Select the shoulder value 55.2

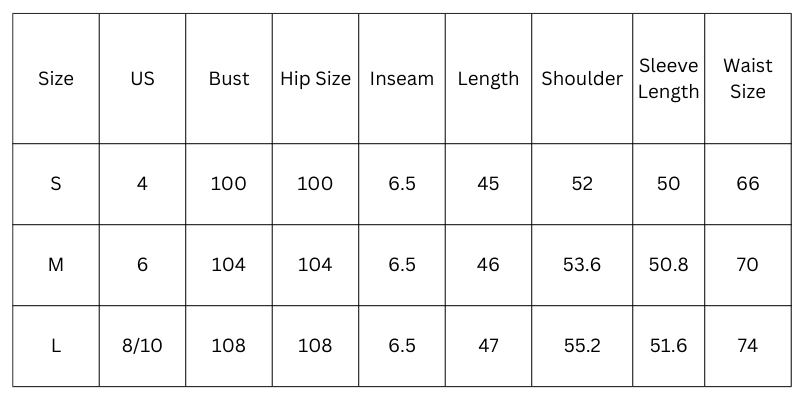point(582,346)
